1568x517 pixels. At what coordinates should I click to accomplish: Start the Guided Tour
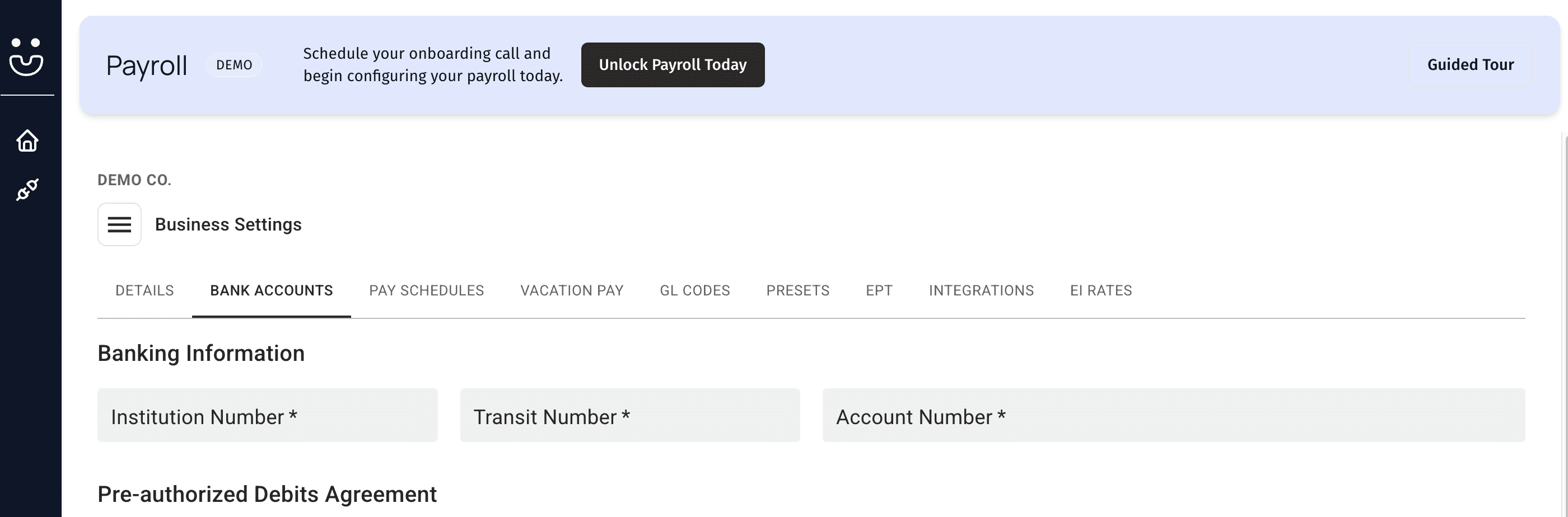tap(1471, 64)
